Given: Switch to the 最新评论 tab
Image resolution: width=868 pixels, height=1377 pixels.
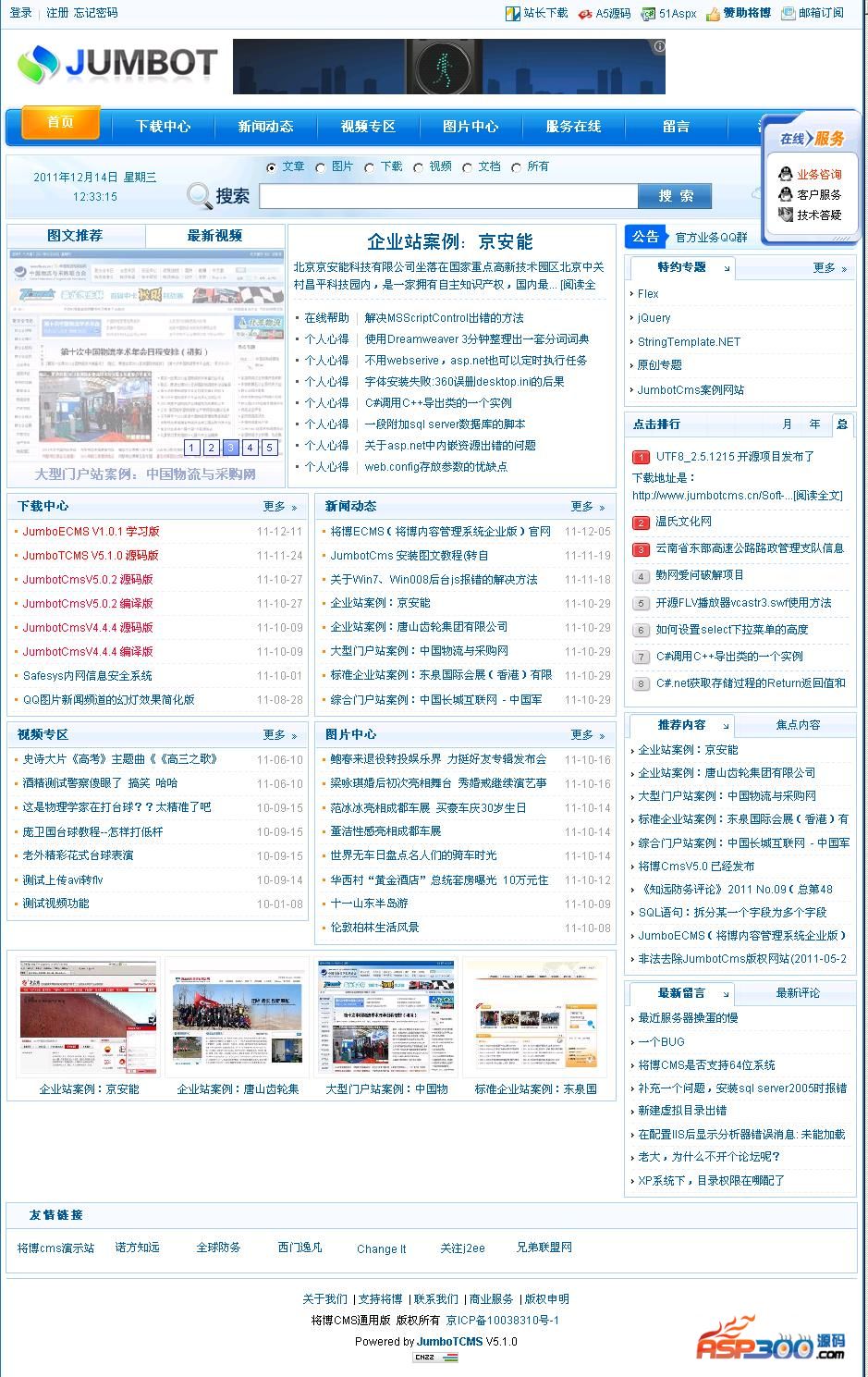Looking at the screenshot, I should 798,993.
